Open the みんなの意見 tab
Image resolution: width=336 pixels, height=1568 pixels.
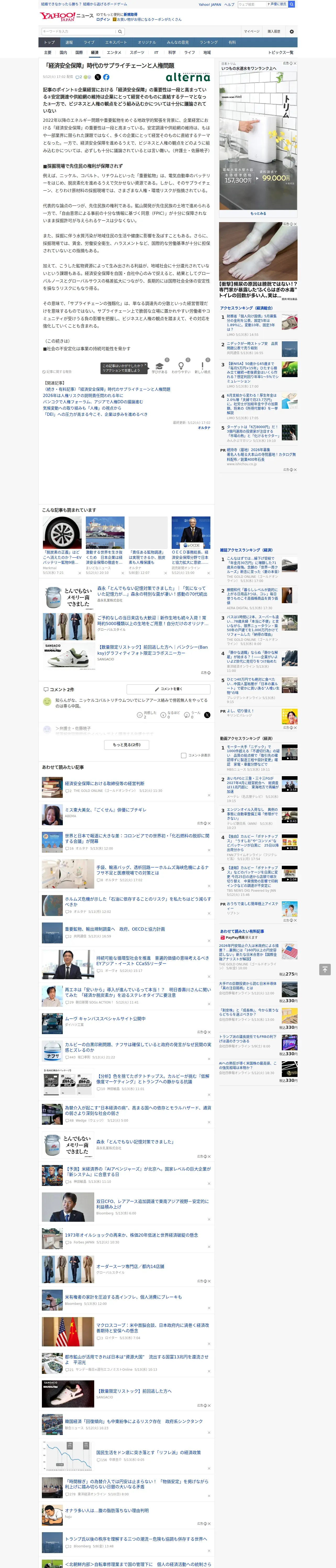178,43
